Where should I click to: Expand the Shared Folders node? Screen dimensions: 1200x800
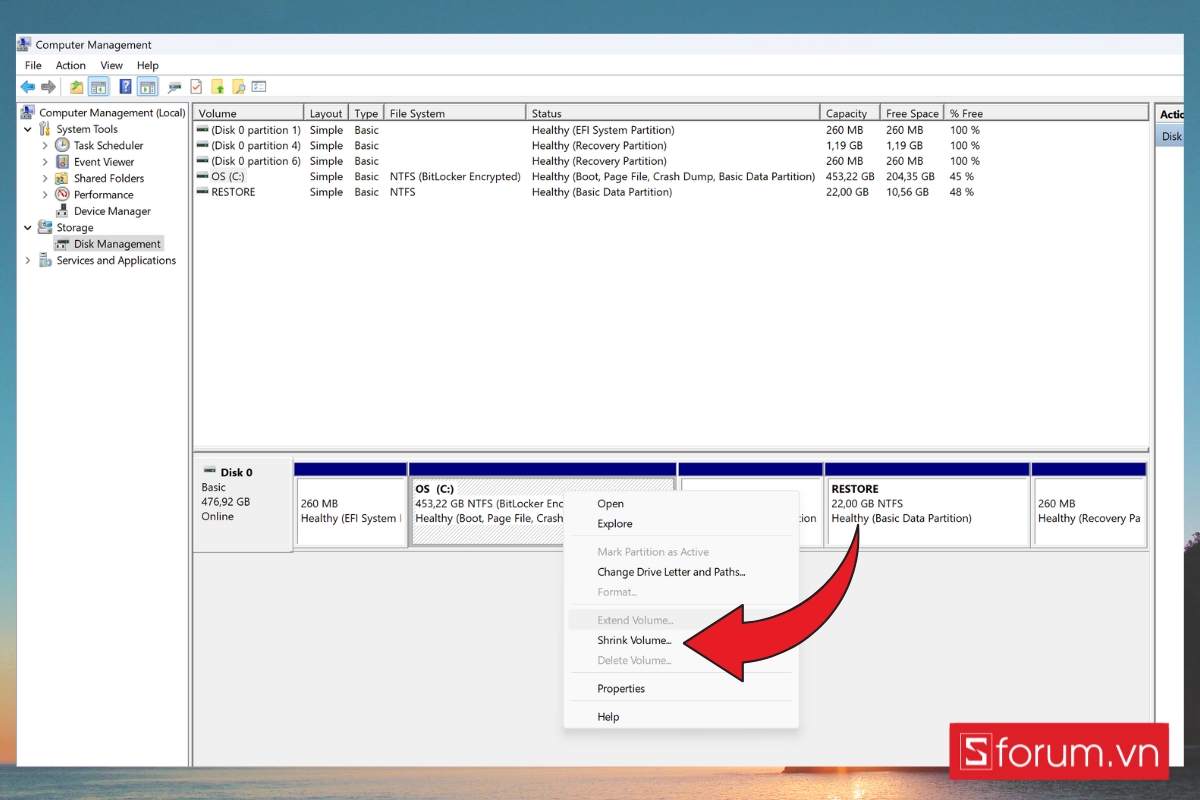point(45,178)
